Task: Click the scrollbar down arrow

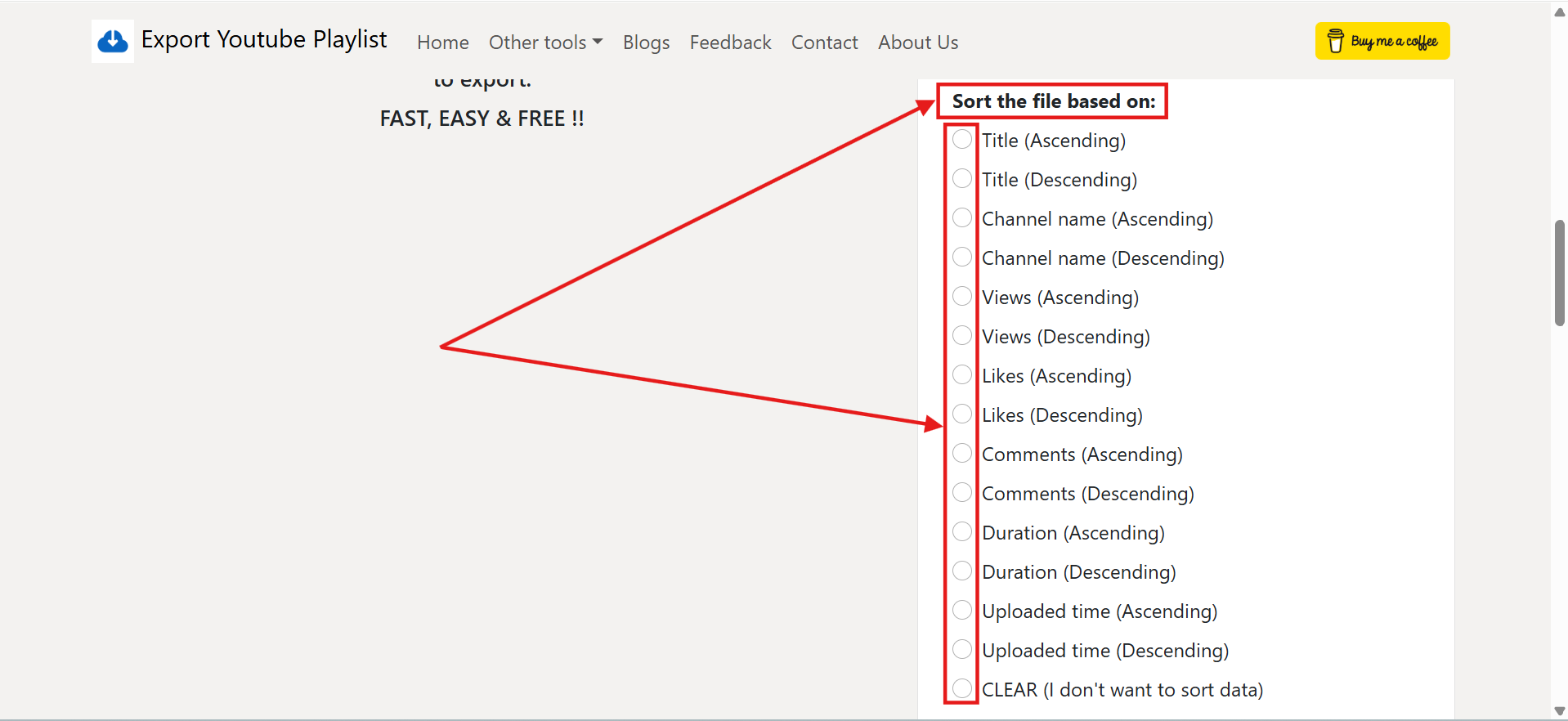Action: tap(1560, 711)
